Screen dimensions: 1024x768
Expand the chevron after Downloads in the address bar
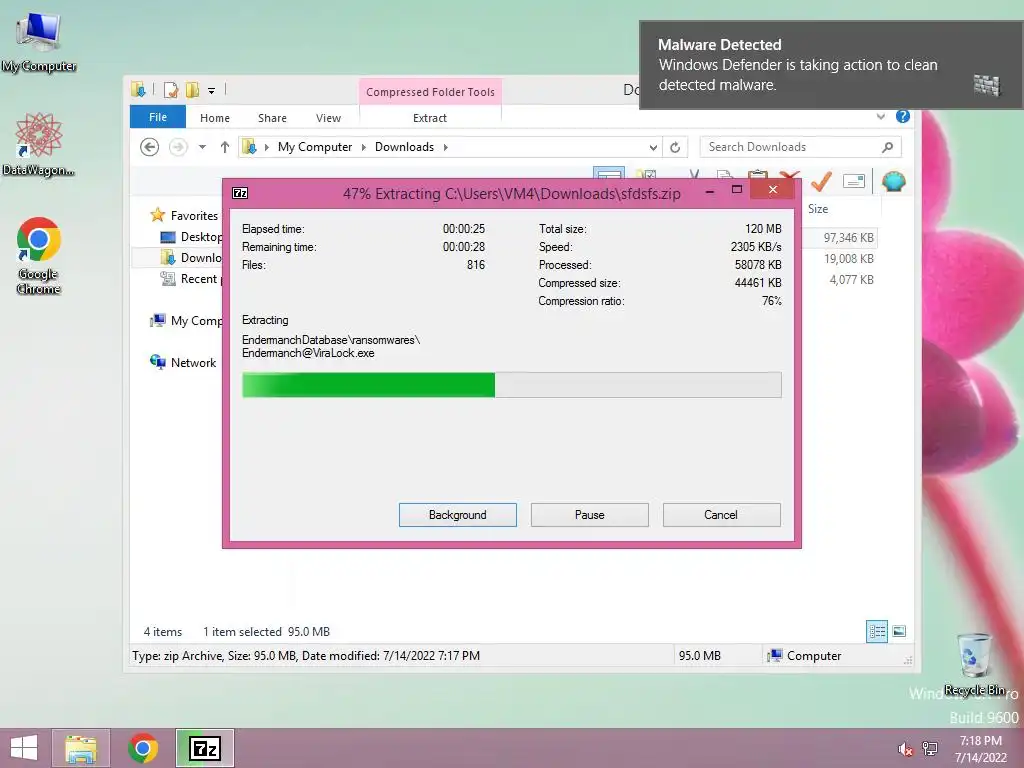point(445,147)
